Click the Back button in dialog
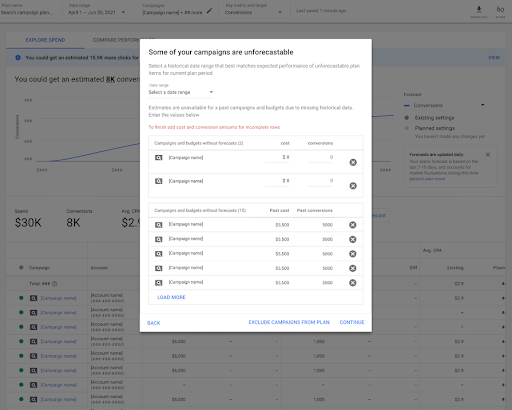This screenshot has width=512, height=410. [x=154, y=323]
